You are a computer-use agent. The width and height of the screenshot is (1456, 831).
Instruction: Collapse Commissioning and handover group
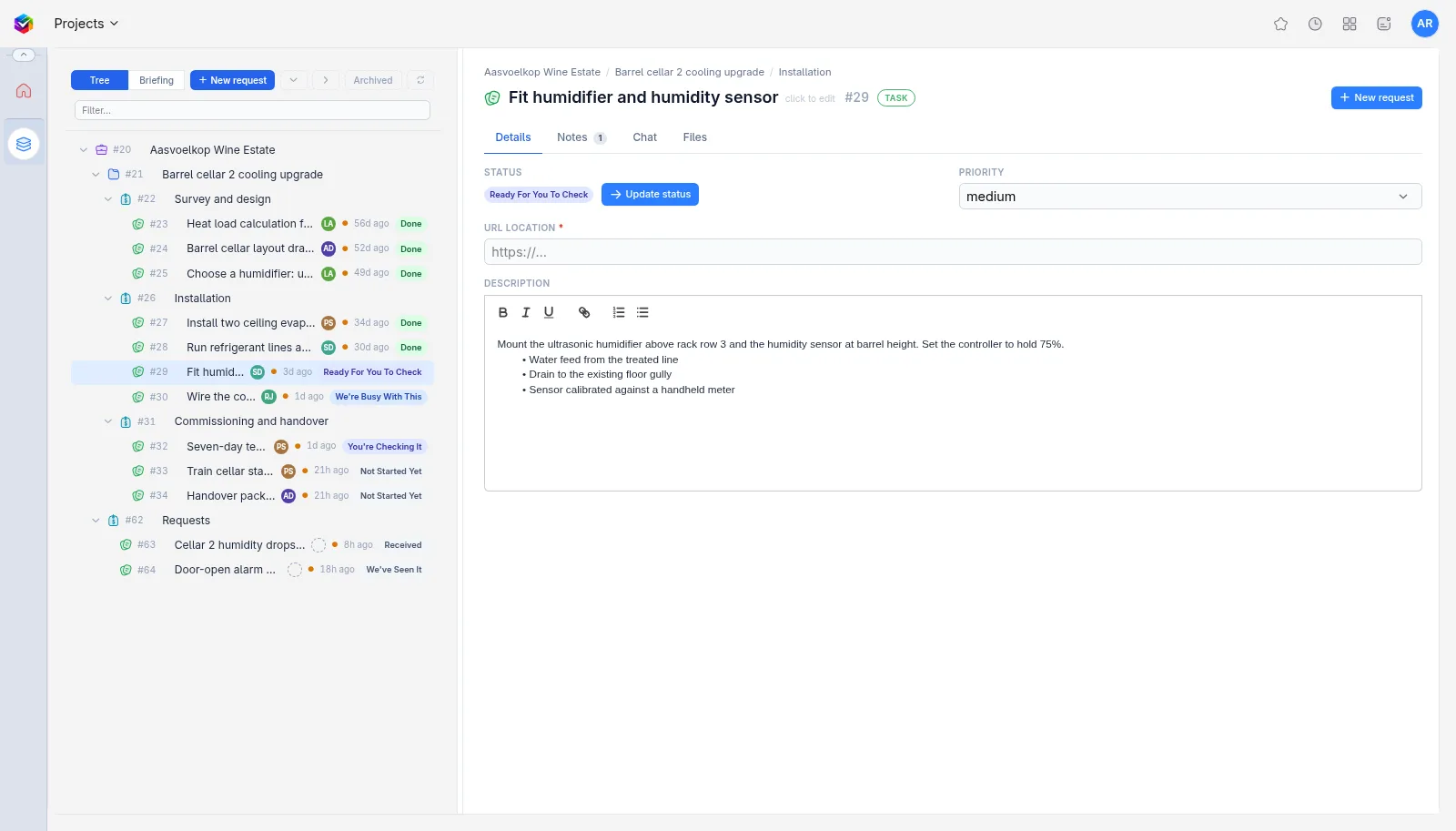click(108, 421)
